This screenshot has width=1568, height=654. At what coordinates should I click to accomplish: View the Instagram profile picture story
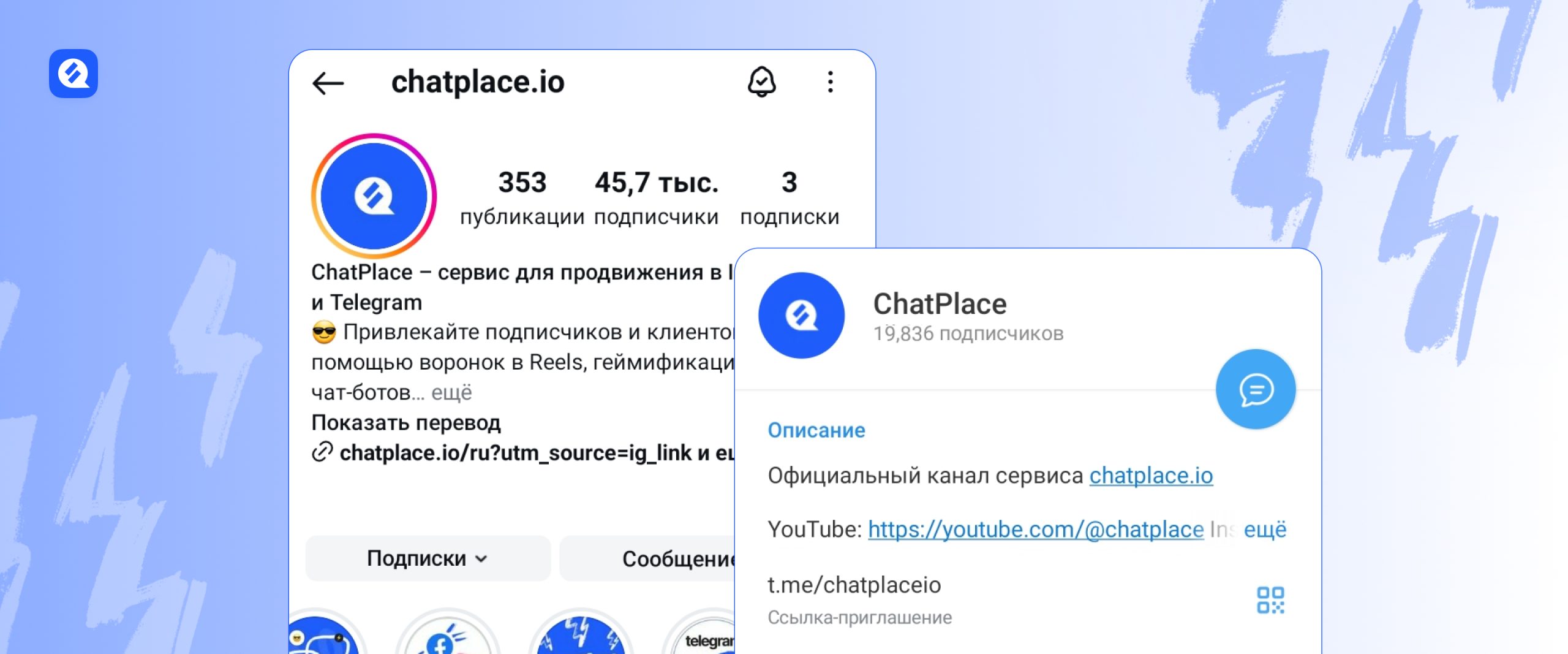374,196
